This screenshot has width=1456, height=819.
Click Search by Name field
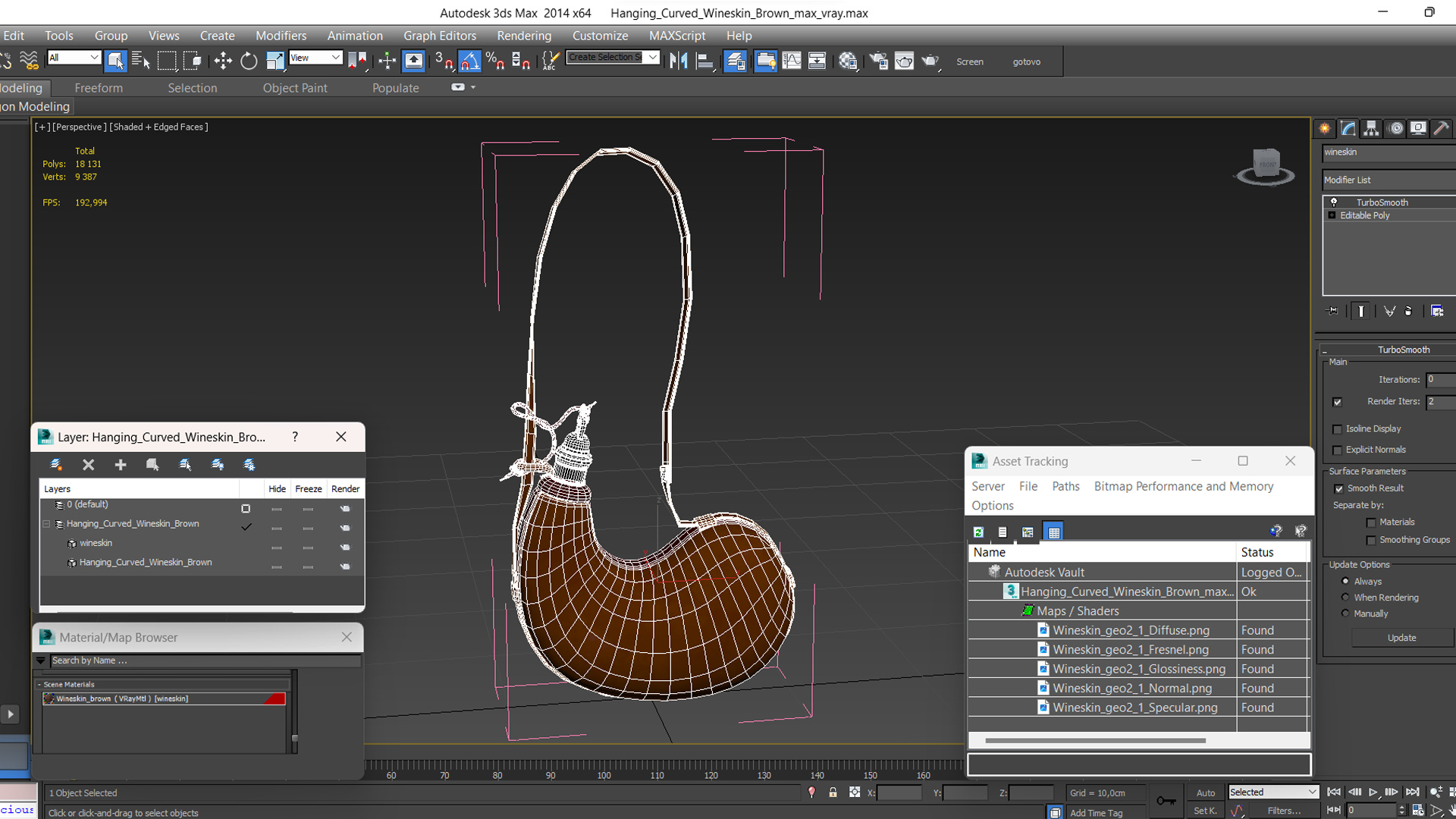tap(205, 661)
